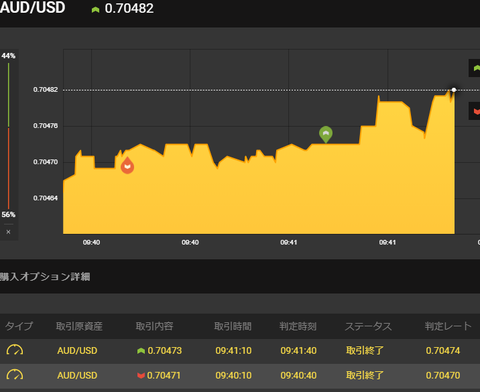The height and width of the screenshot is (392, 480).
Task: Select the green up-trade marker on chart
Action: [326, 134]
